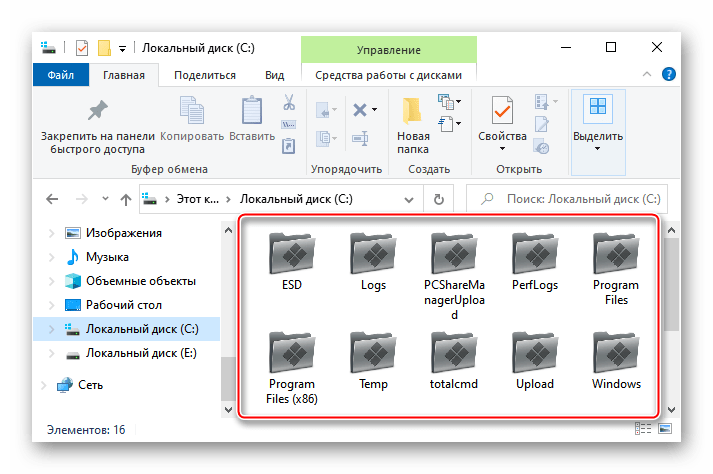Open Свойства properties icon
This screenshot has width=713, height=474.
click(x=502, y=110)
